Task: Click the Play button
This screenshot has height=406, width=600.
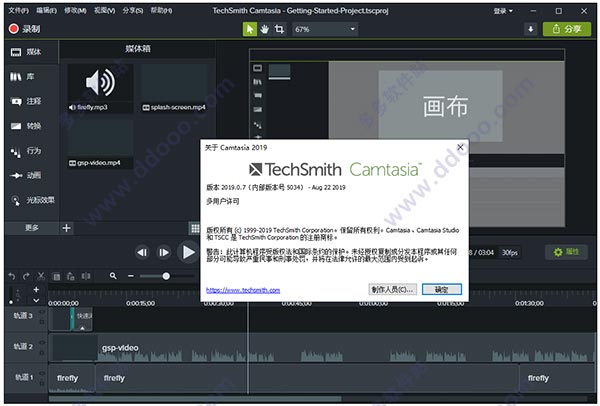Action: tap(188, 253)
